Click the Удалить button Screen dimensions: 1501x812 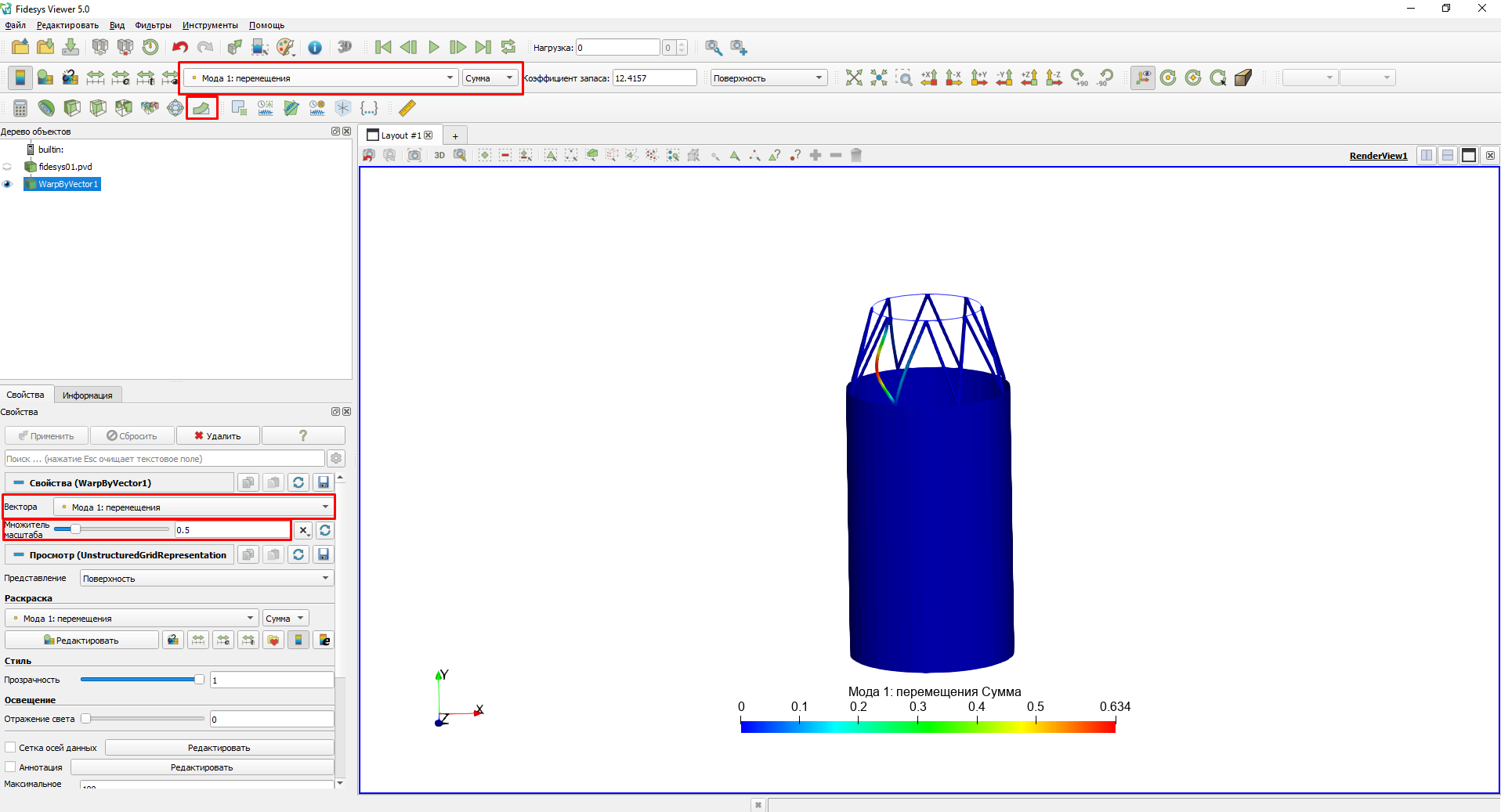coord(218,435)
